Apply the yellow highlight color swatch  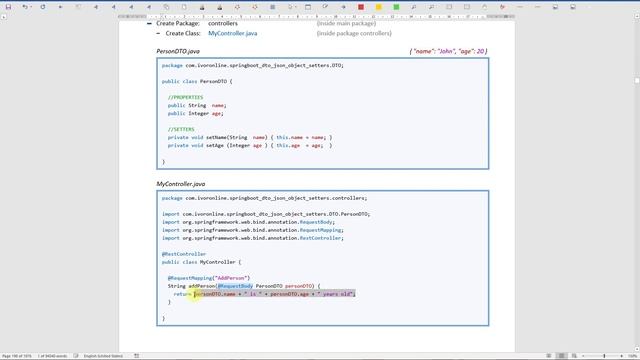tap(378, 7)
